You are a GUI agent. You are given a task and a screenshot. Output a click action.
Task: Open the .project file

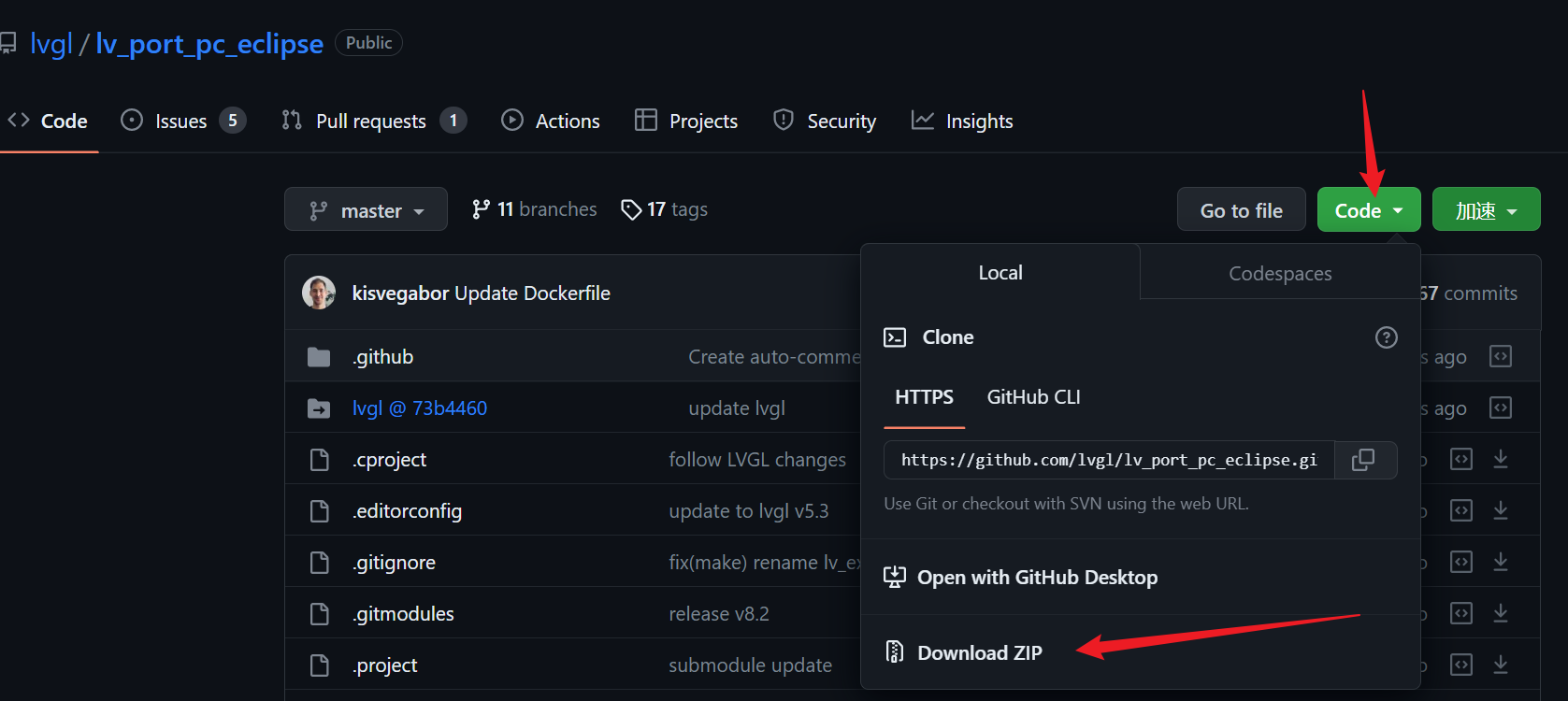(384, 665)
